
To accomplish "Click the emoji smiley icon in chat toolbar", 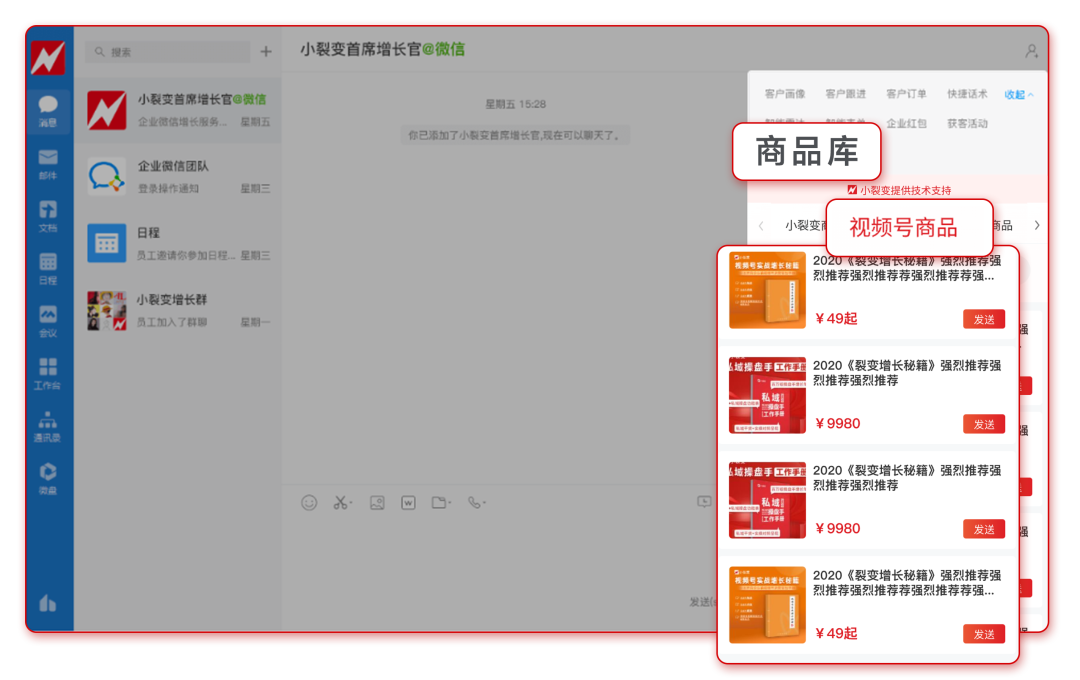I will tap(309, 503).
